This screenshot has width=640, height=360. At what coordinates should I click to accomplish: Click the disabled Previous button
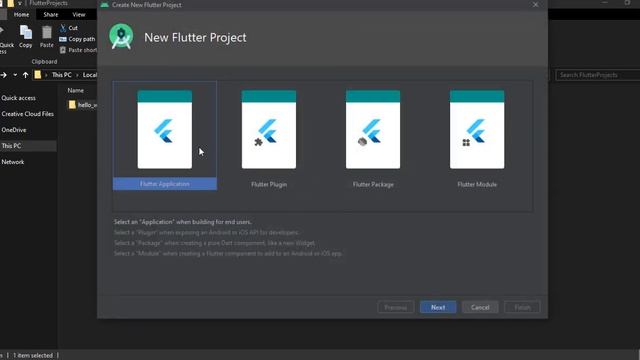pyautogui.click(x=396, y=307)
